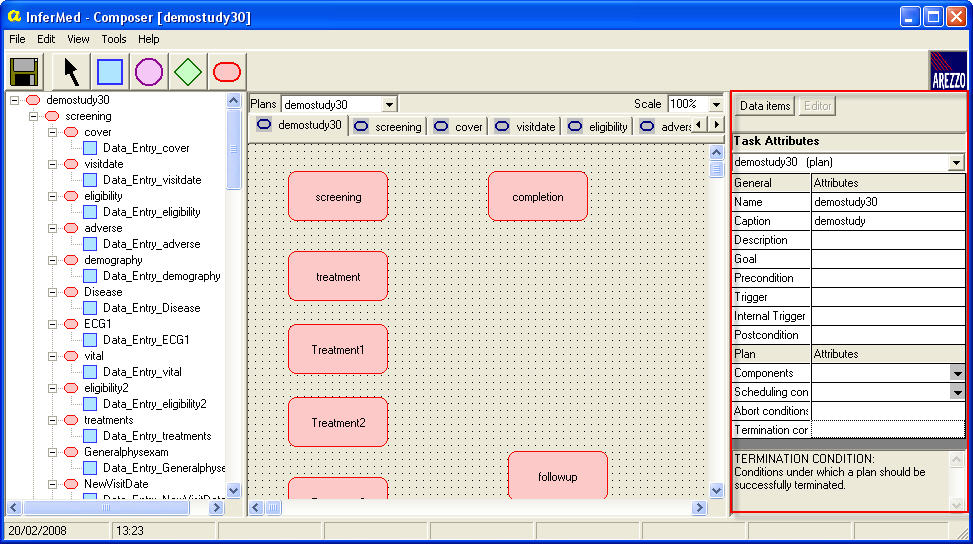
Task: Open the Plans dropdown
Action: point(389,104)
